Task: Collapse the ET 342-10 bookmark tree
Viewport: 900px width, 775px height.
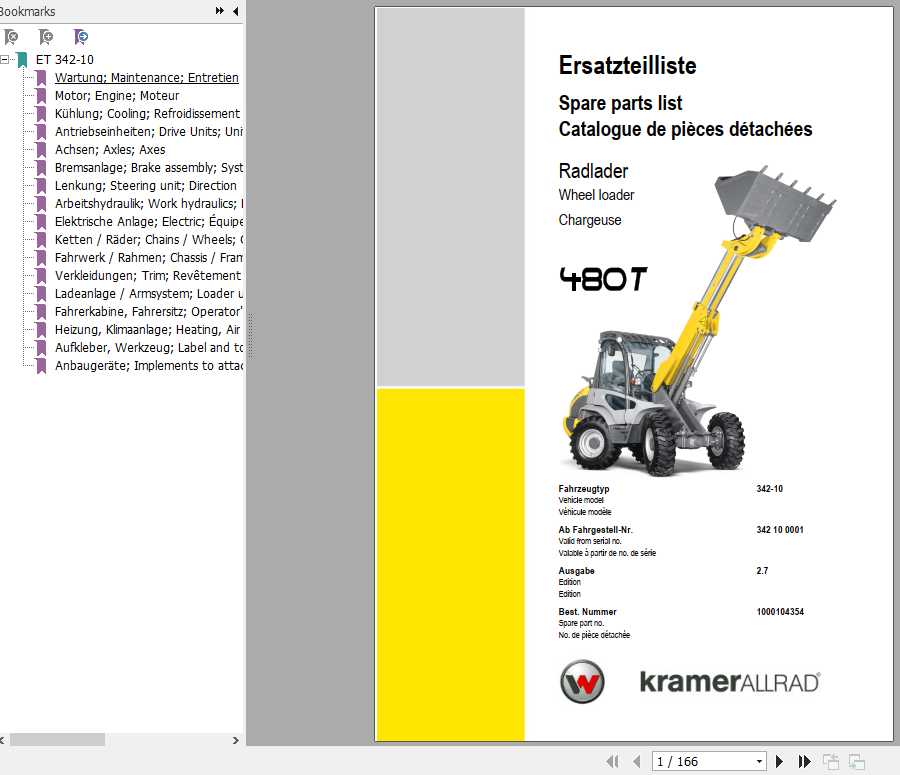Action: coord(5,59)
